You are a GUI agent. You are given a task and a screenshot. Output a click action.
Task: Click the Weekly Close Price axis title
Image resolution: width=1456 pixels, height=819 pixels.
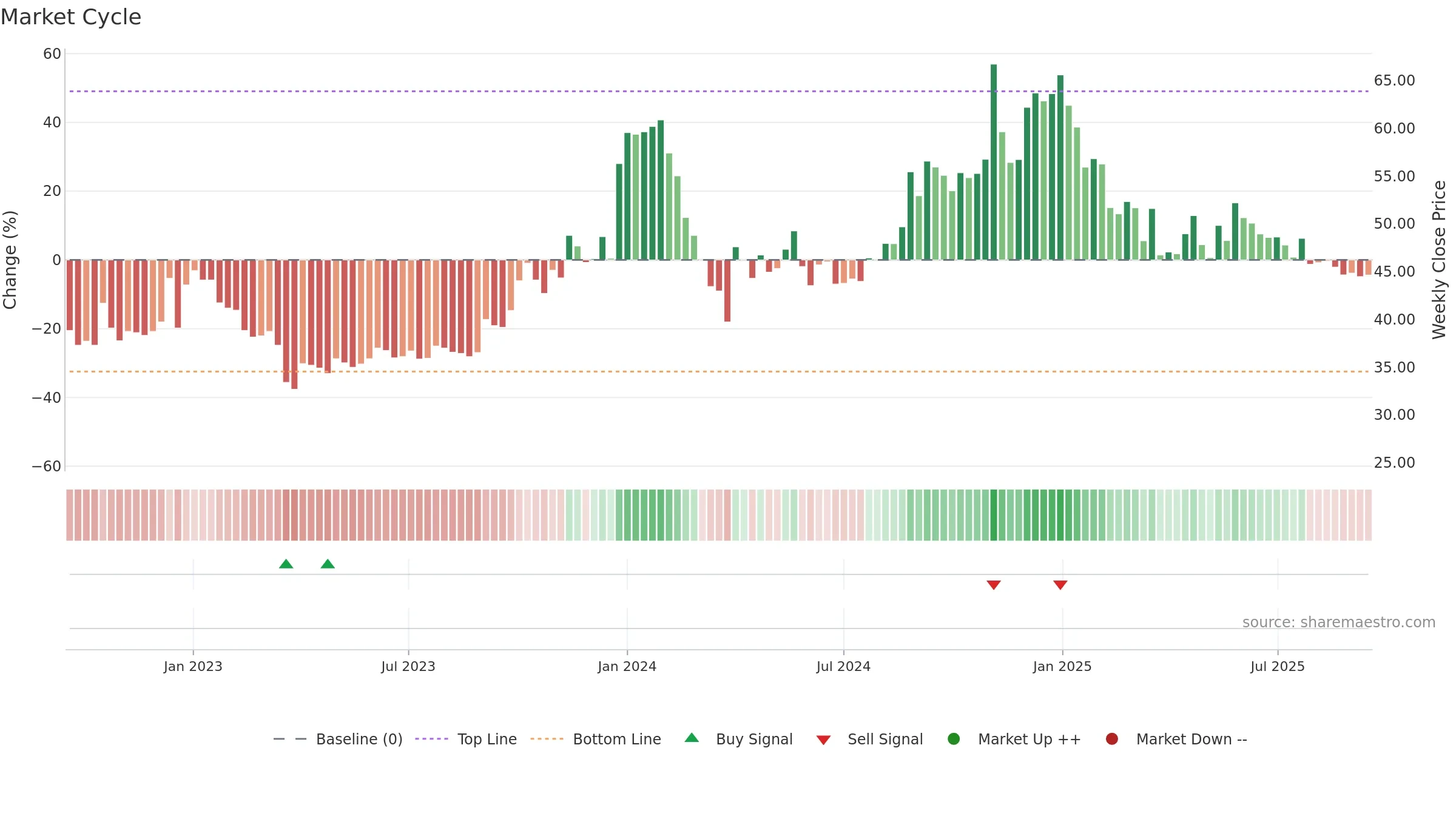[1439, 260]
